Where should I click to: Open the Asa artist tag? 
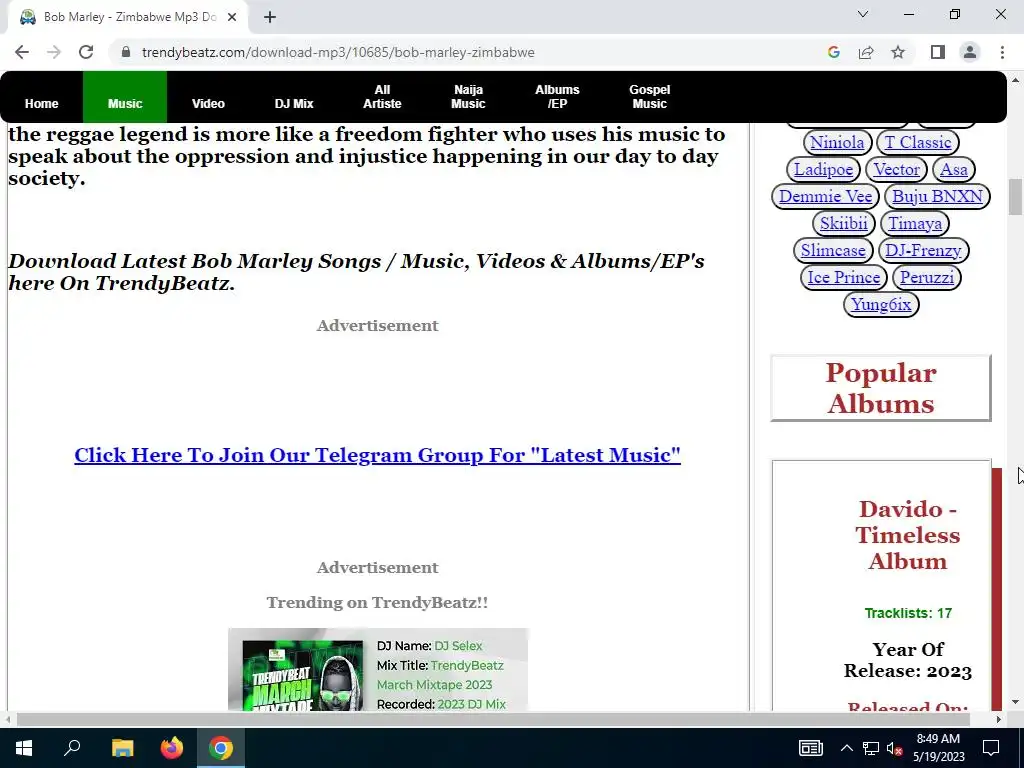point(953,169)
